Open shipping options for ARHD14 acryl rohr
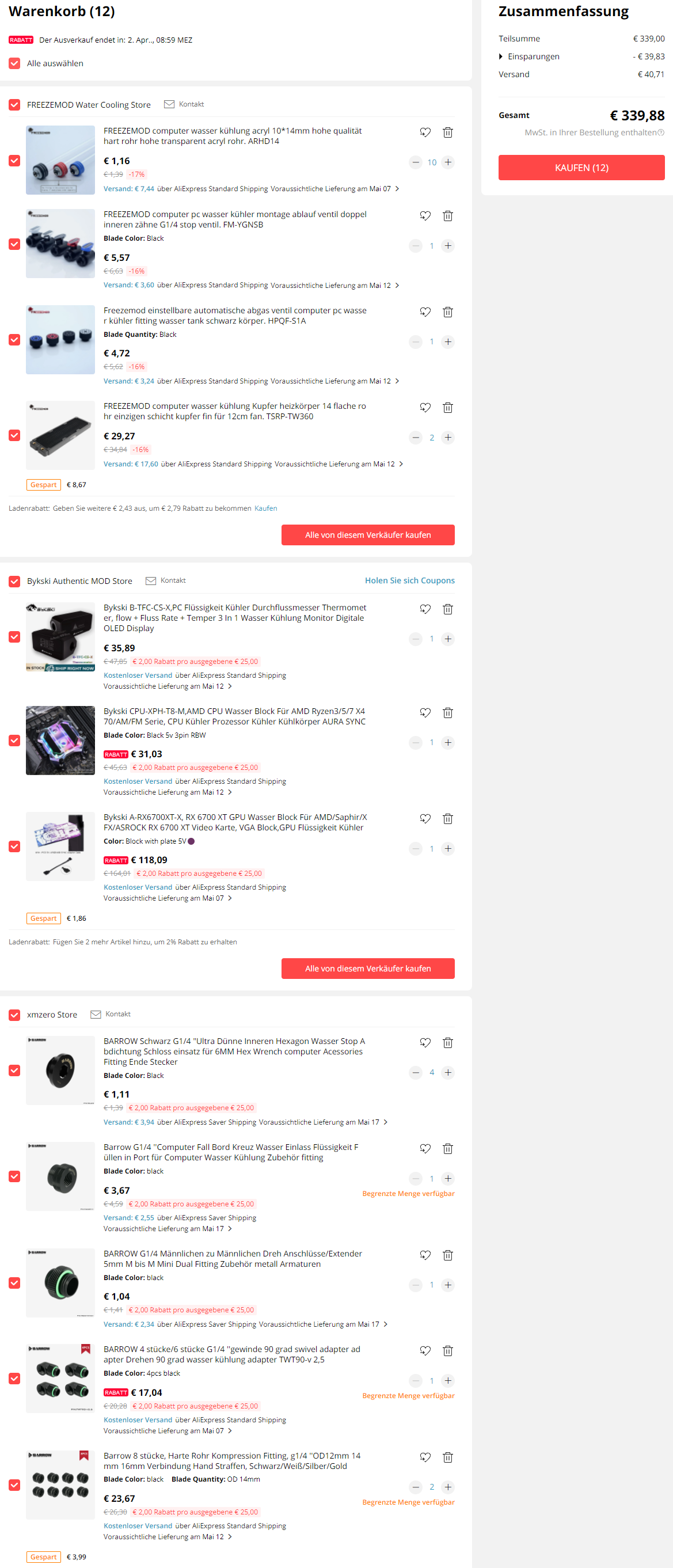The height and width of the screenshot is (1568, 673). tap(397, 189)
